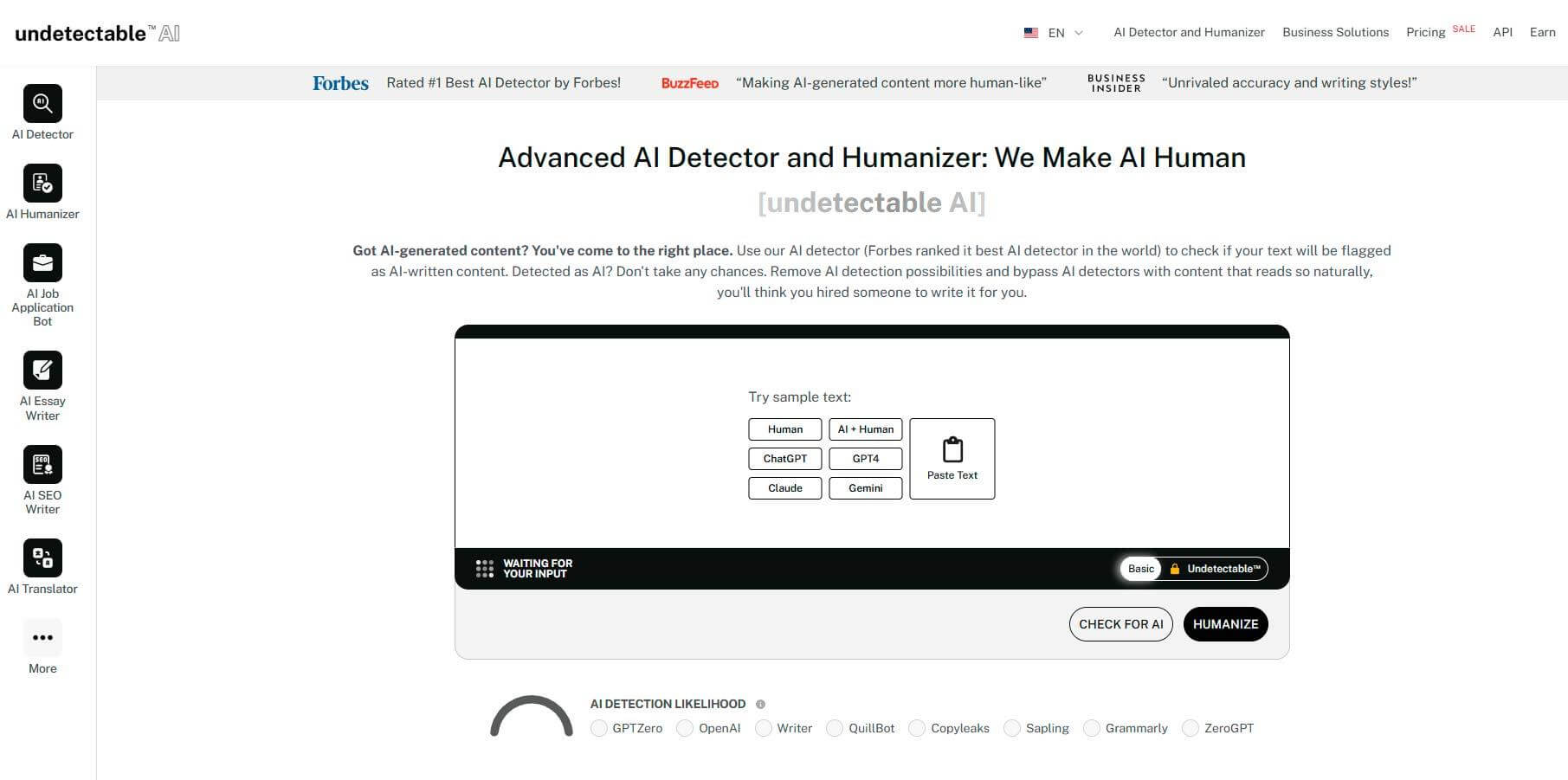Viewport: 1568px width, 780px height.
Task: Click the lock icon on Undetectable mode
Action: (x=1175, y=569)
